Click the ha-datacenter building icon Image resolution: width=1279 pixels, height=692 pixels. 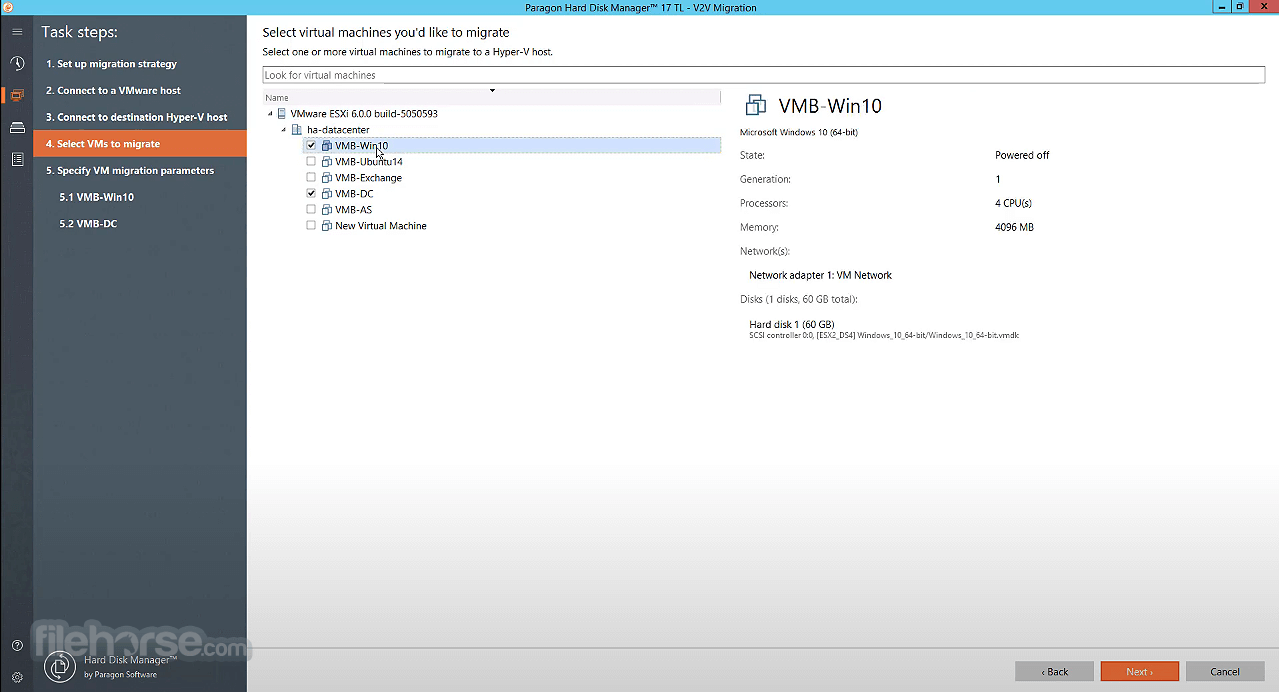[x=296, y=130]
